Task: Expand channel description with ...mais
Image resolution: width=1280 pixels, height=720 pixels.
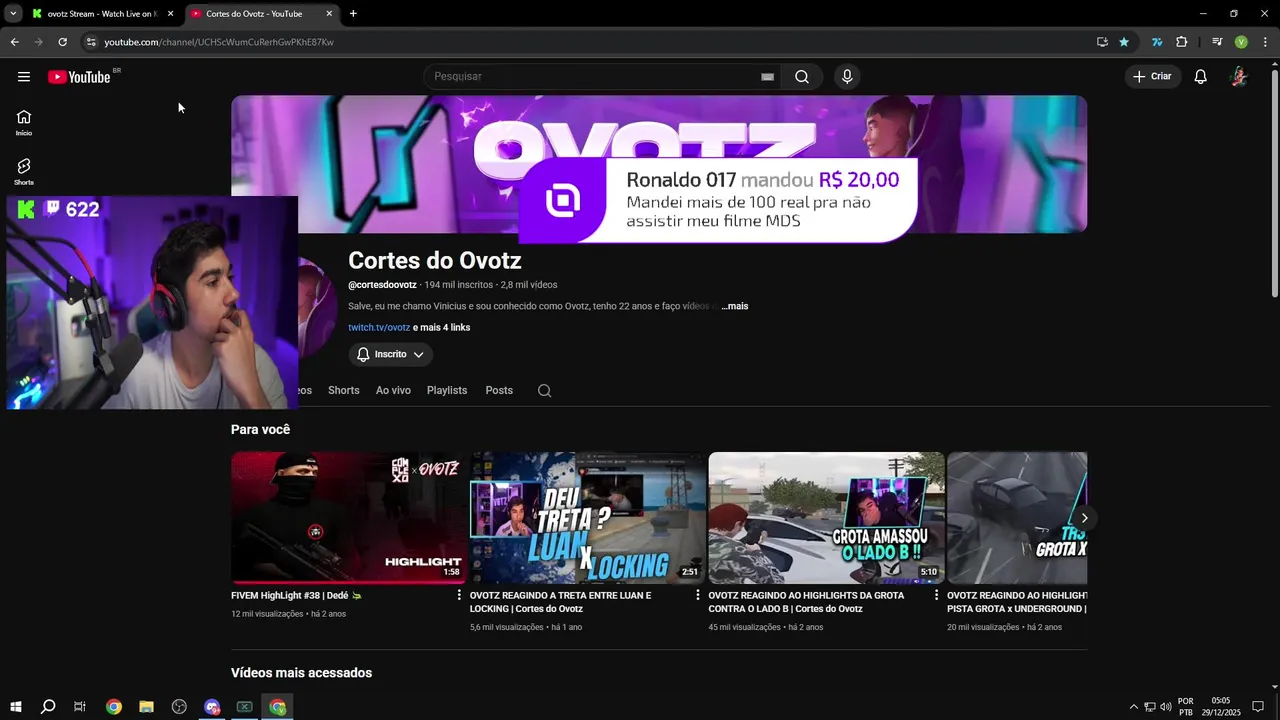Action: (735, 306)
